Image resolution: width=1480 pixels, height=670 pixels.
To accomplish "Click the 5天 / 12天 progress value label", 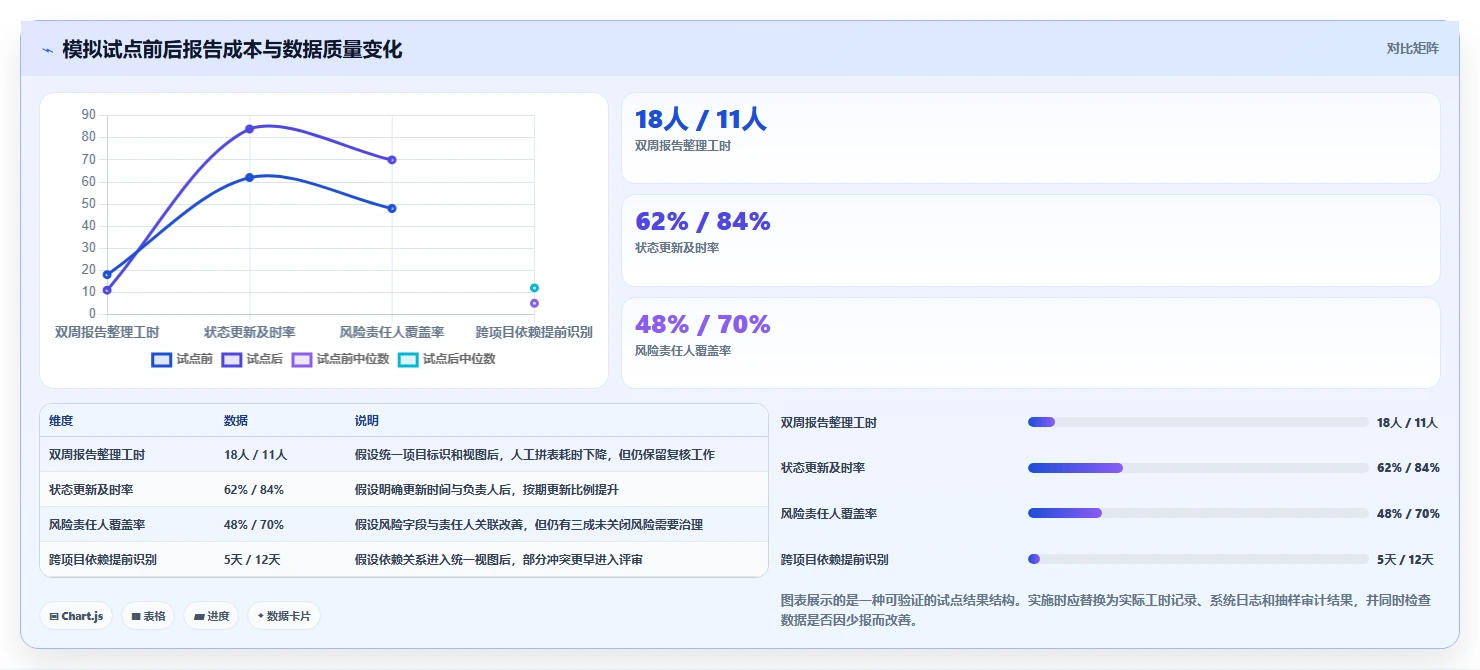I will pyautogui.click(x=1405, y=559).
